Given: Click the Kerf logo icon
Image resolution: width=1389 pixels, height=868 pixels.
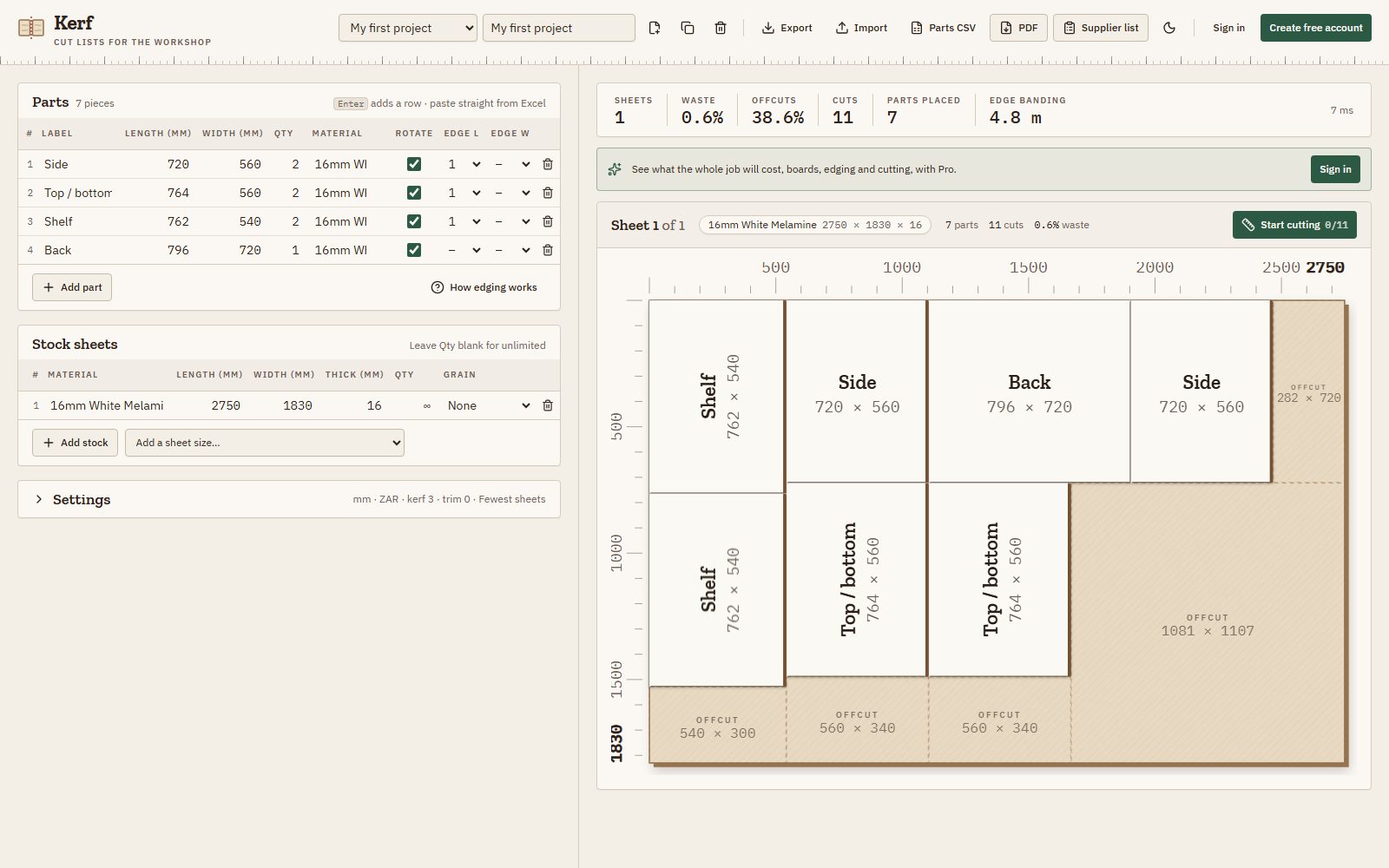Looking at the screenshot, I should [x=31, y=28].
